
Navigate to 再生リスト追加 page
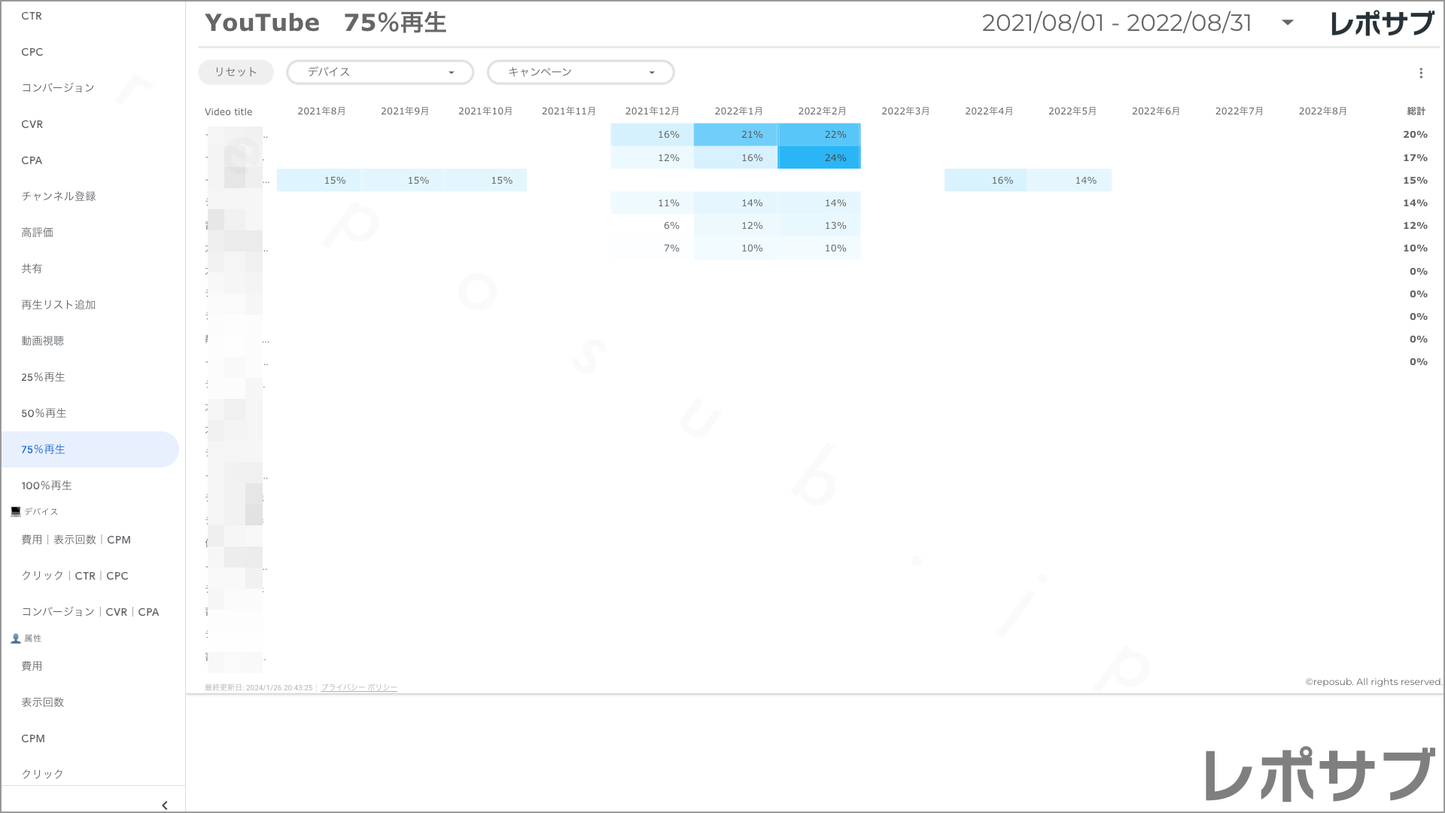coord(58,305)
